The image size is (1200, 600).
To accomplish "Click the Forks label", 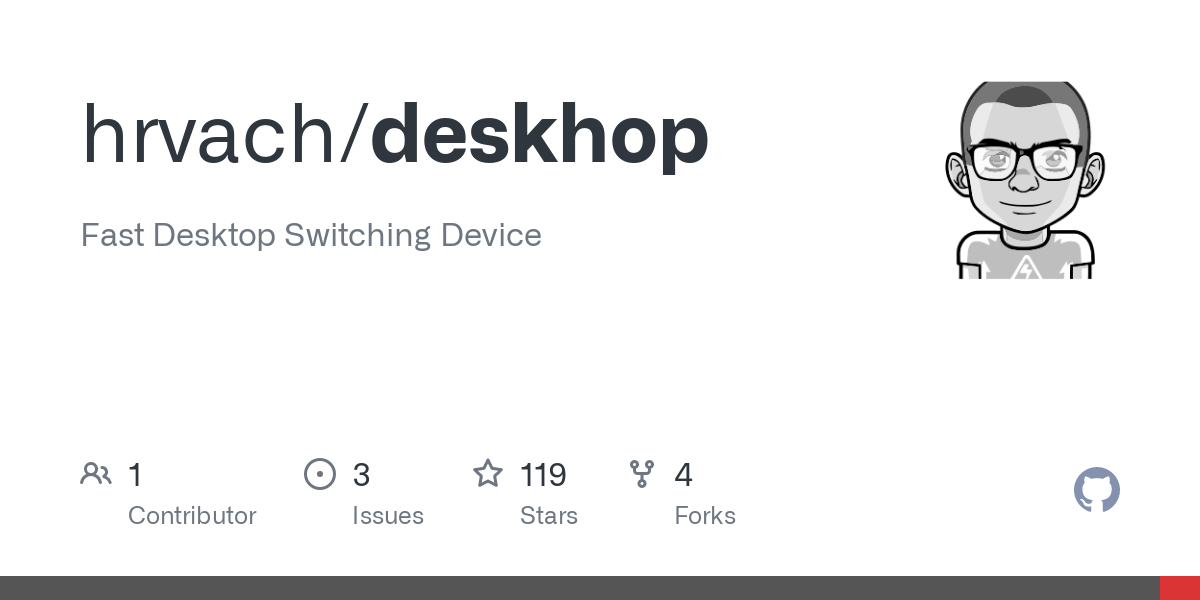I will coord(705,516).
